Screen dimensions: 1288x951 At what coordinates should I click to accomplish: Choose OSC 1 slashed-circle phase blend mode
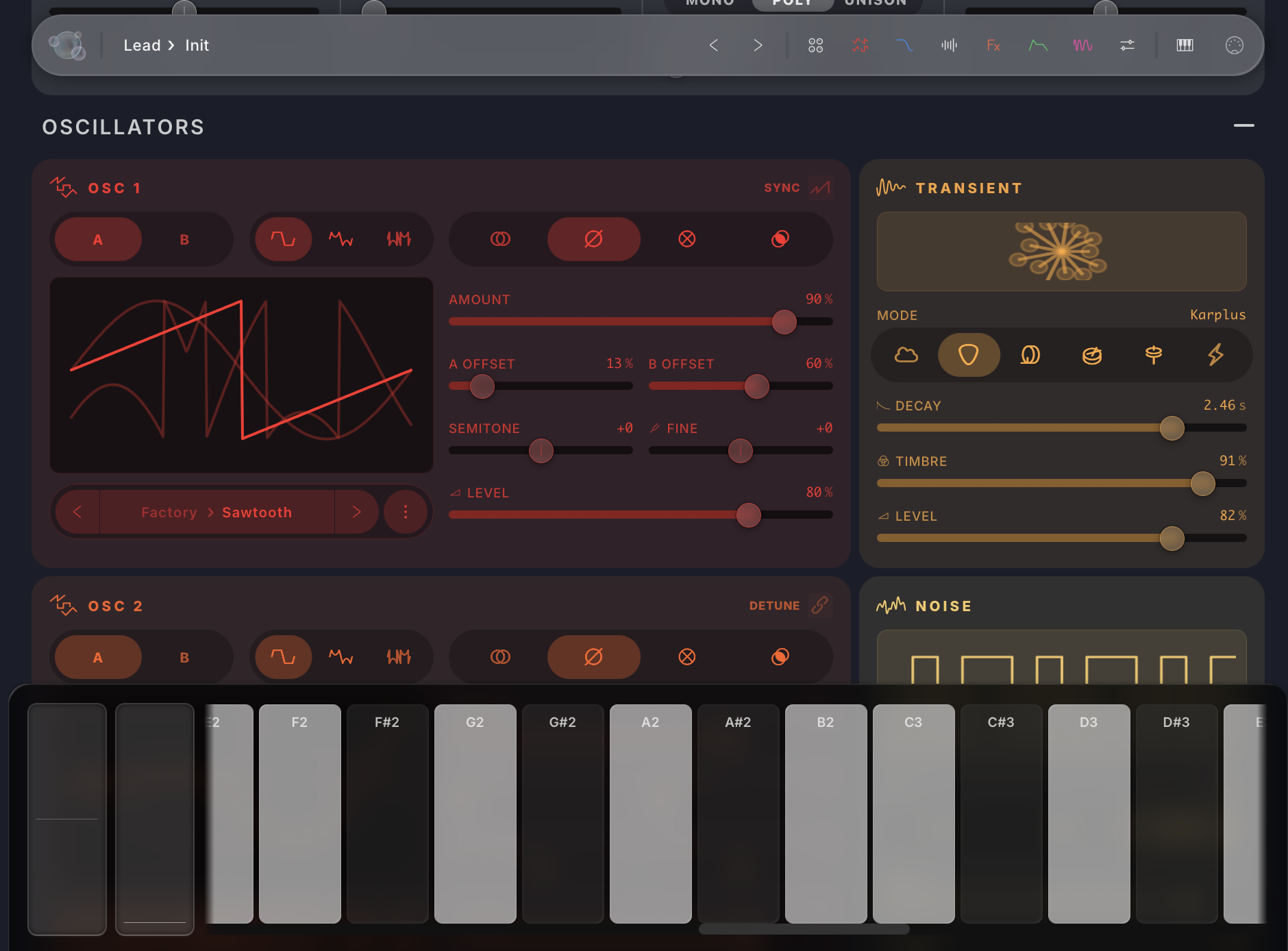[593, 239]
